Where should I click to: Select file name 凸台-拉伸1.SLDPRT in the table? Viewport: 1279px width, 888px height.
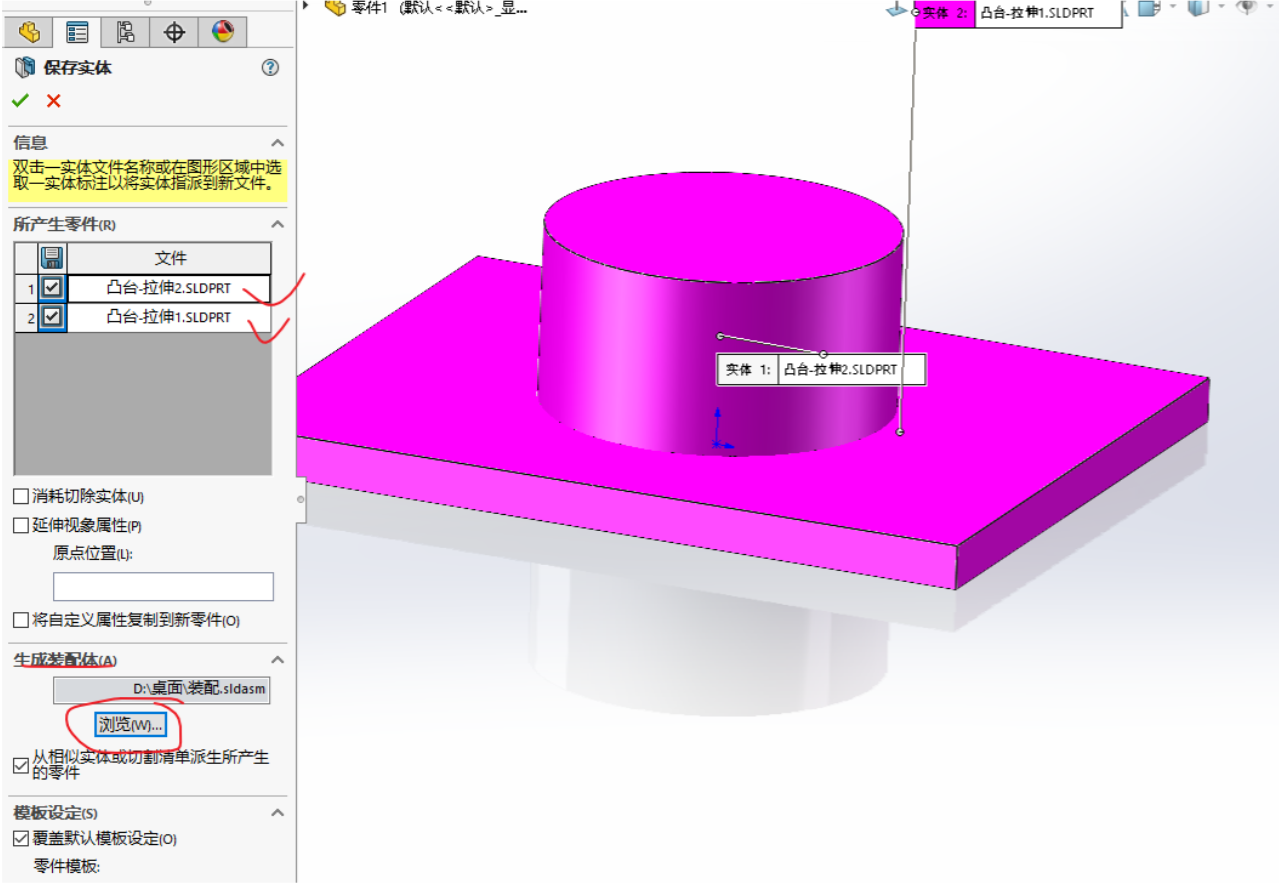coord(169,317)
